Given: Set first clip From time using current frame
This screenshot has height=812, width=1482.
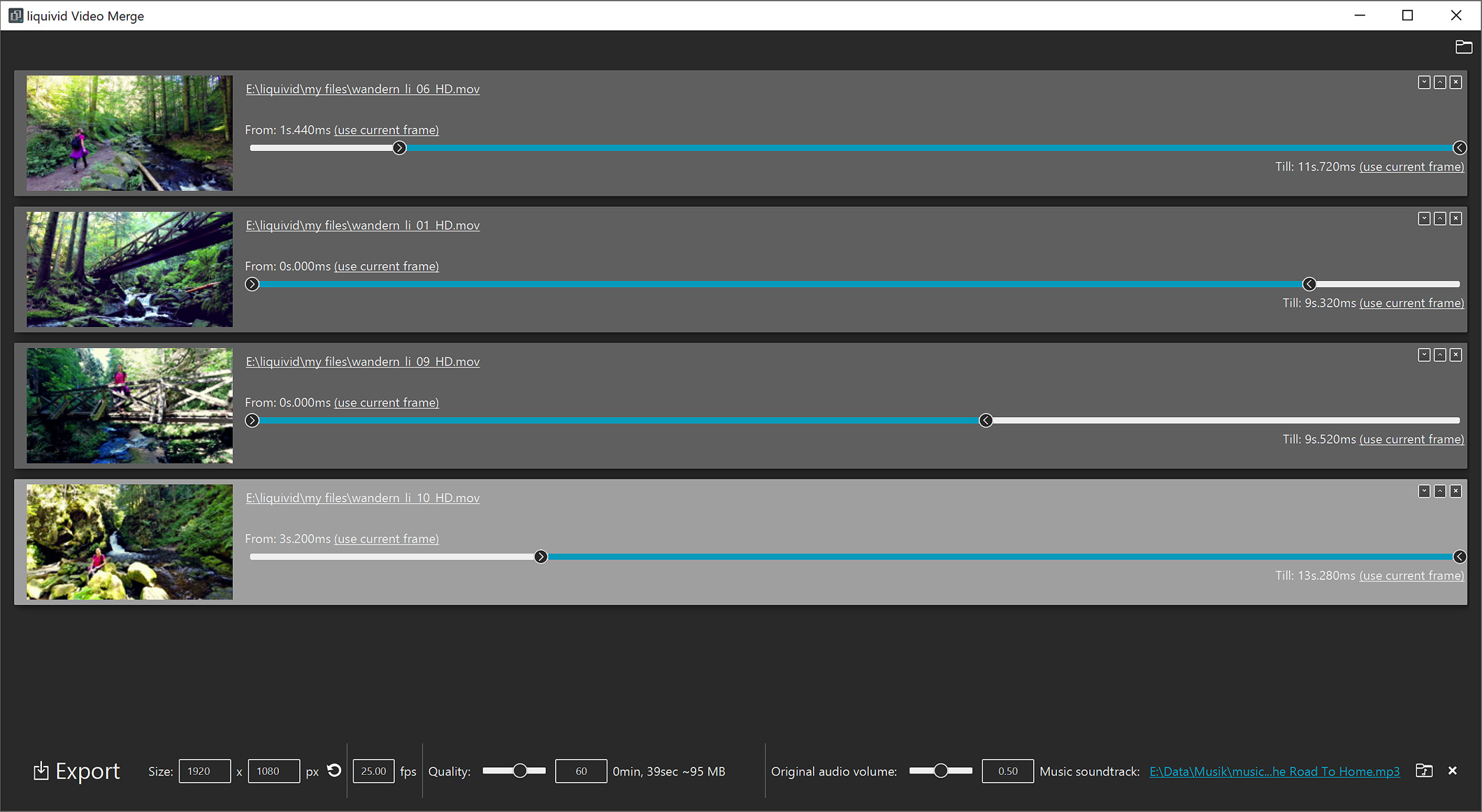Looking at the screenshot, I should pyautogui.click(x=386, y=130).
